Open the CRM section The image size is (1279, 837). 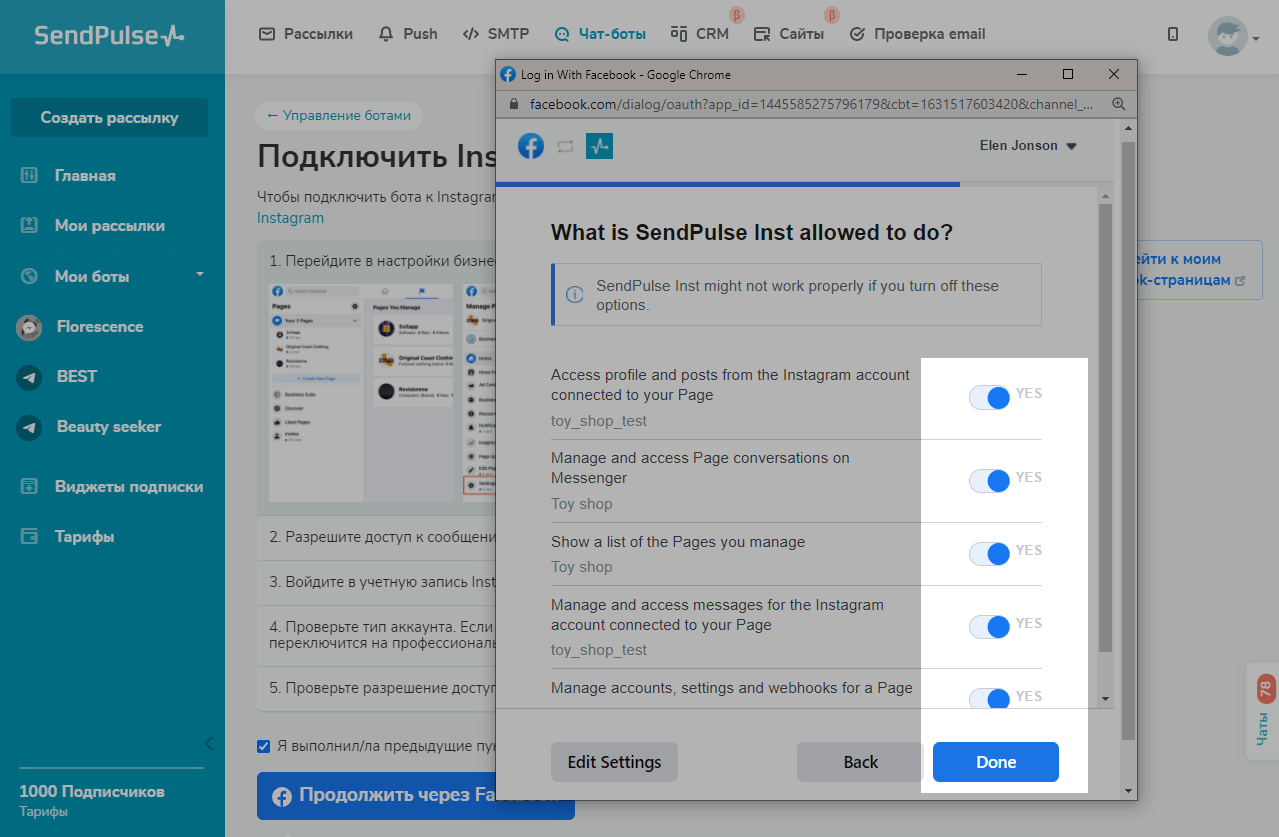[x=700, y=34]
